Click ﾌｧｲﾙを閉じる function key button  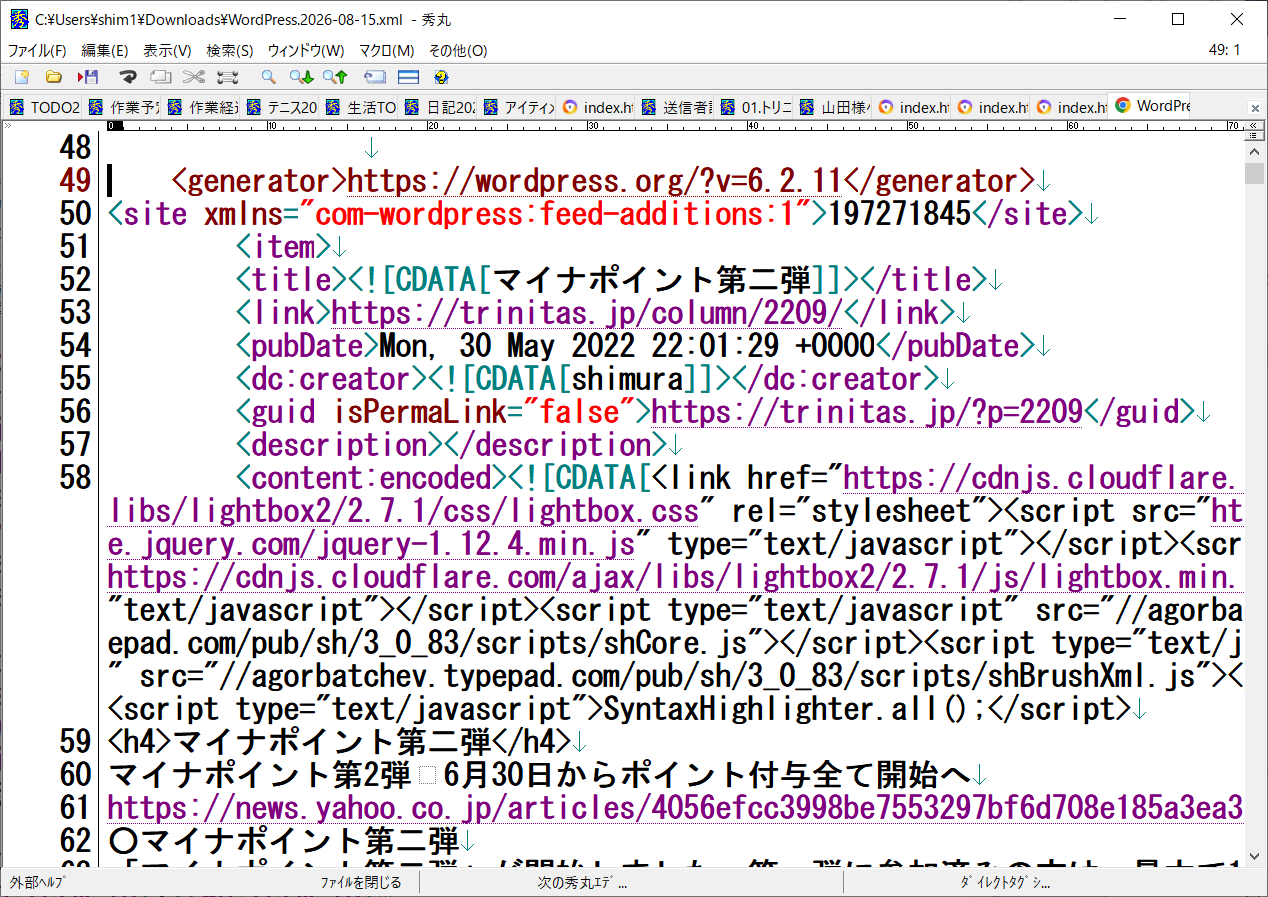361,883
